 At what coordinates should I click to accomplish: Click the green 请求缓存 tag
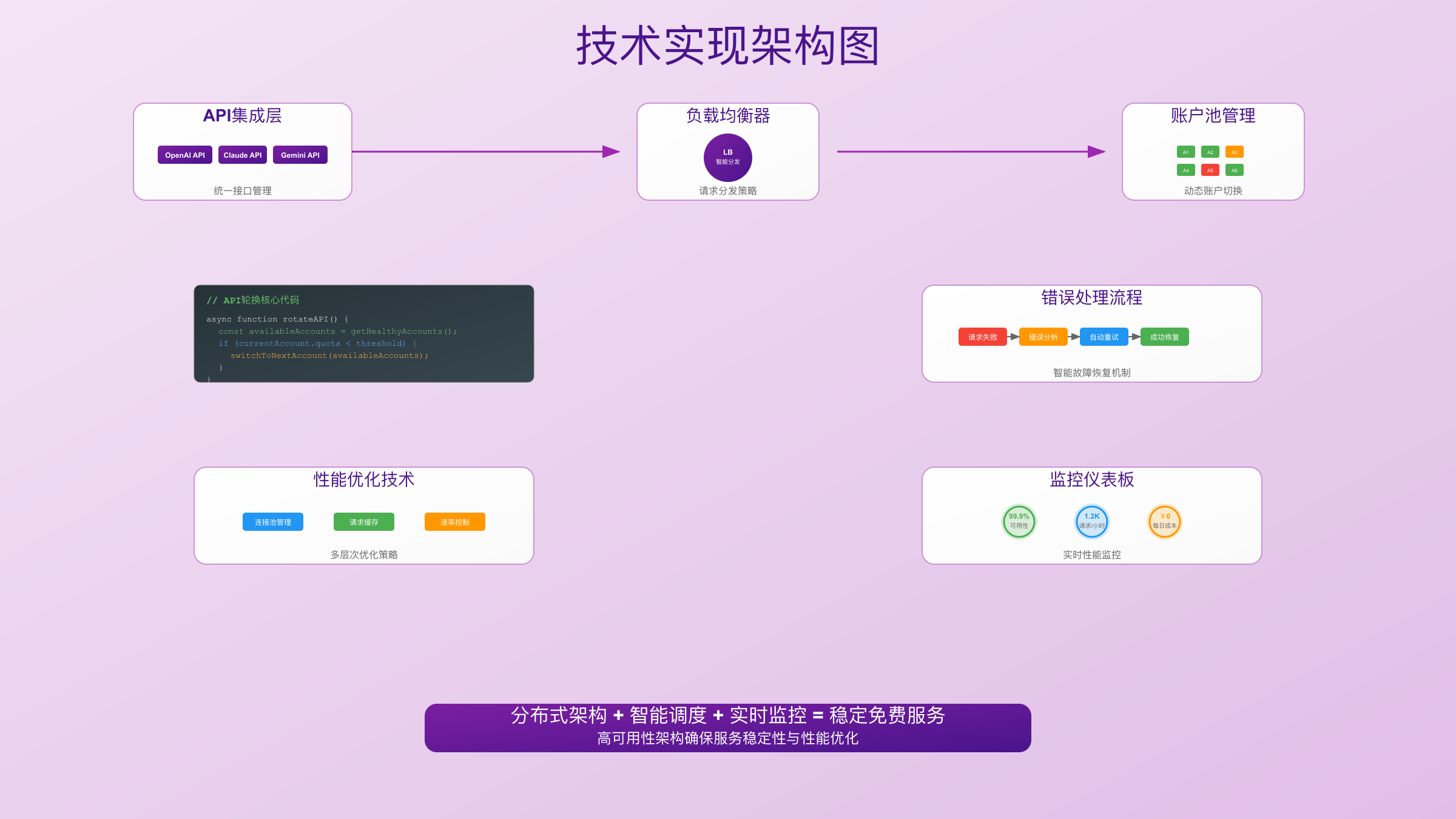pos(364,522)
